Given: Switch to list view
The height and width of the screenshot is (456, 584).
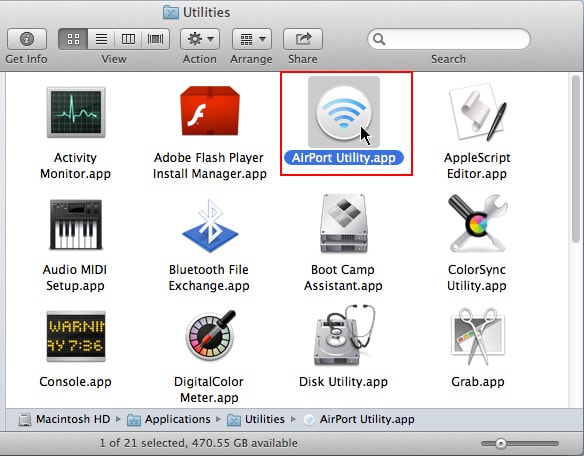Looking at the screenshot, I should click(x=101, y=39).
